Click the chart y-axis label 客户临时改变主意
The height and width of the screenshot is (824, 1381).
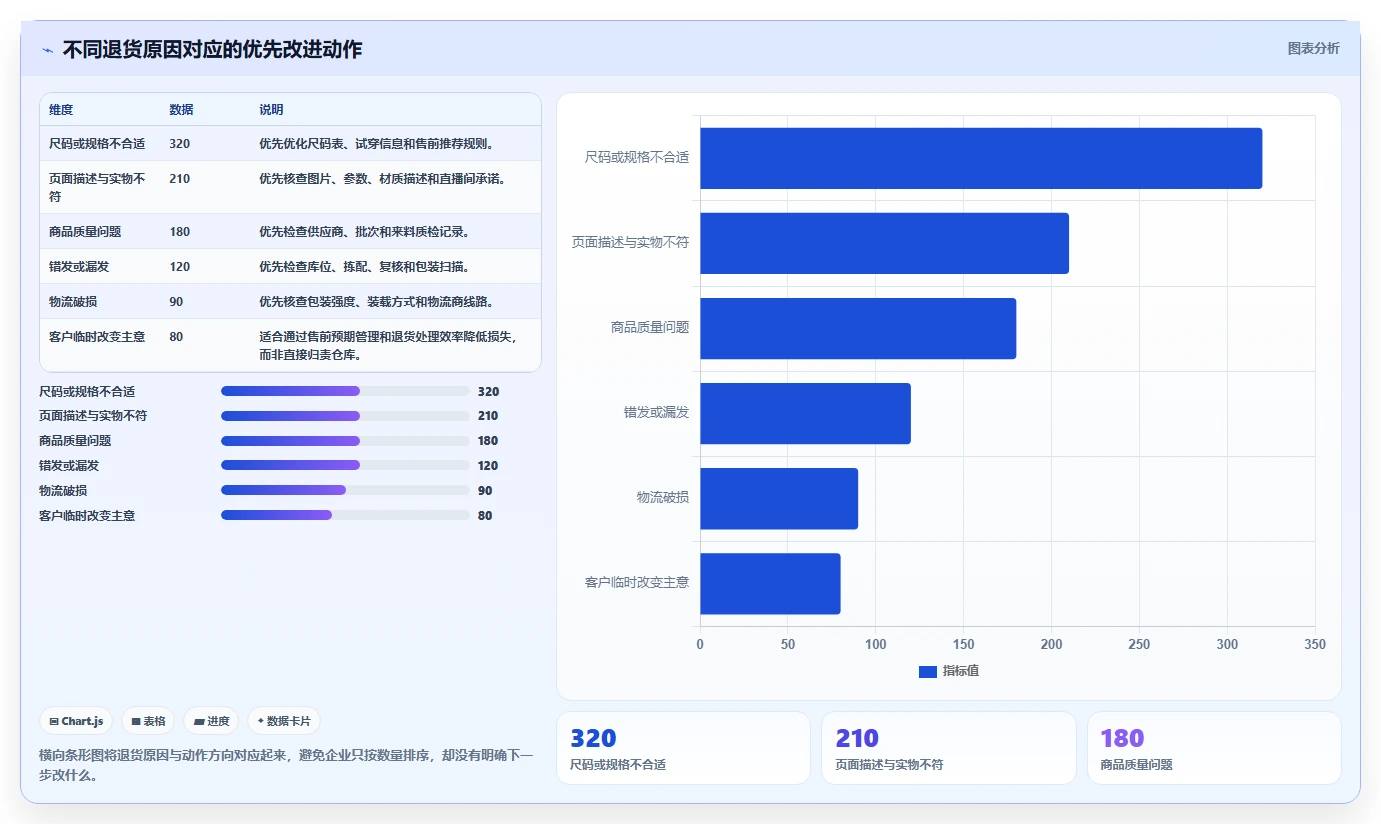pyautogui.click(x=637, y=583)
